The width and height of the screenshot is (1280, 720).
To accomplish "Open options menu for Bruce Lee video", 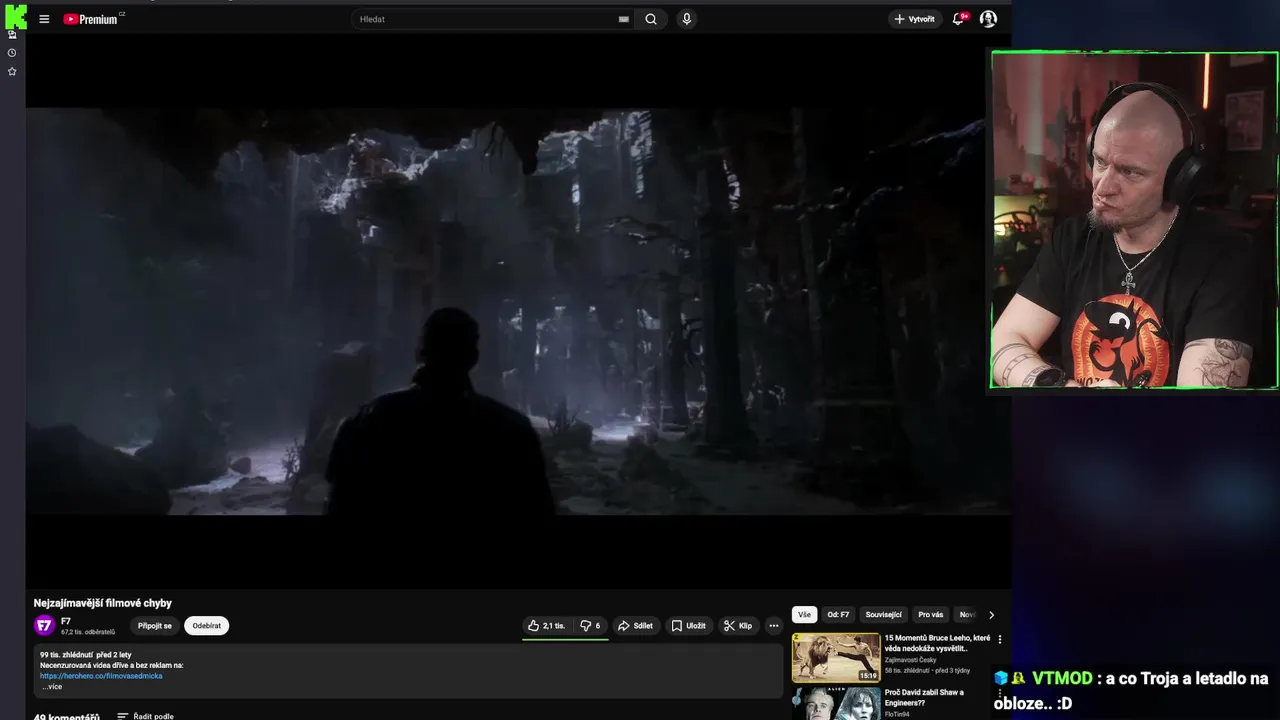I will click(999, 640).
